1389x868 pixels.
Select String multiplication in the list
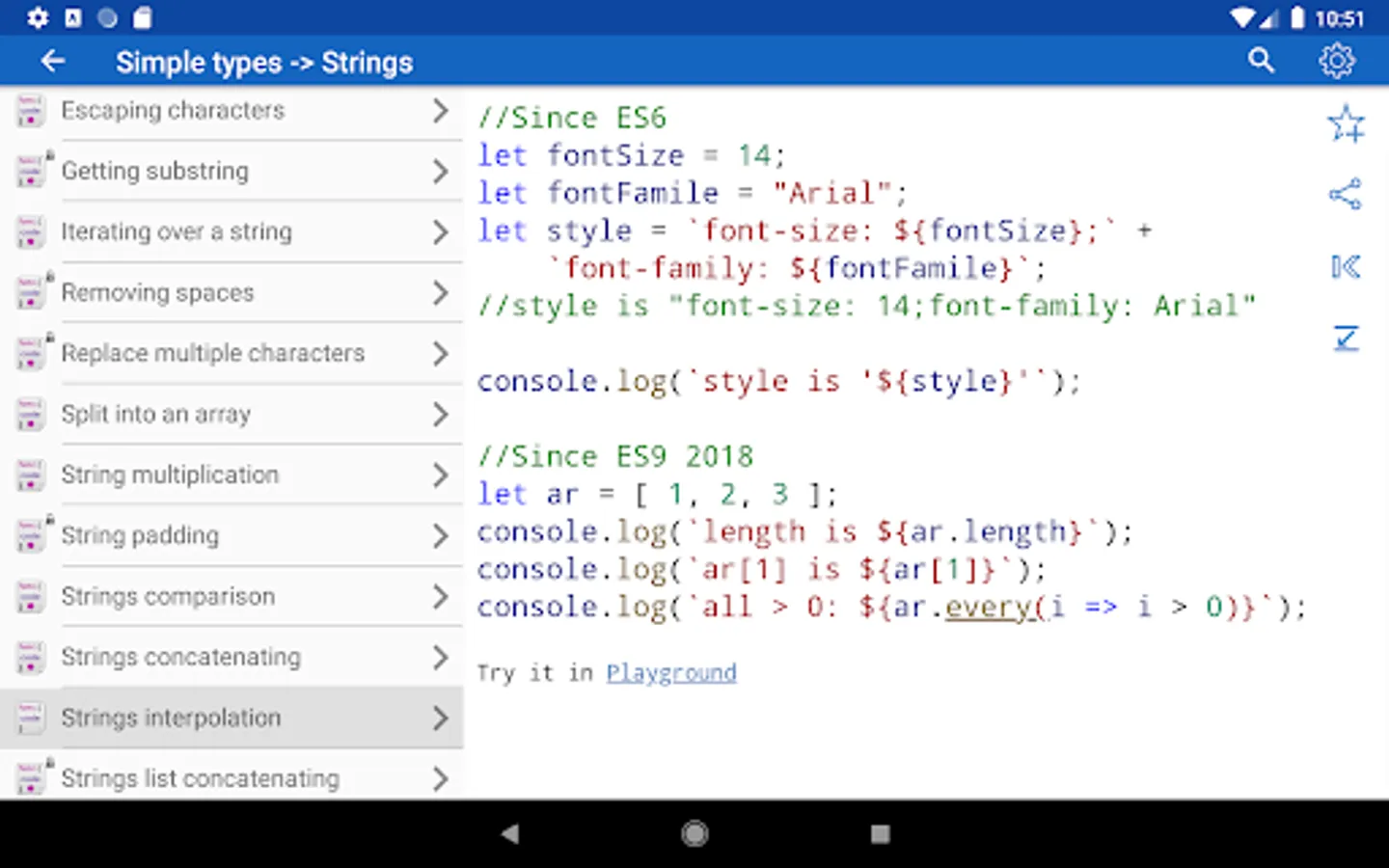pos(170,475)
